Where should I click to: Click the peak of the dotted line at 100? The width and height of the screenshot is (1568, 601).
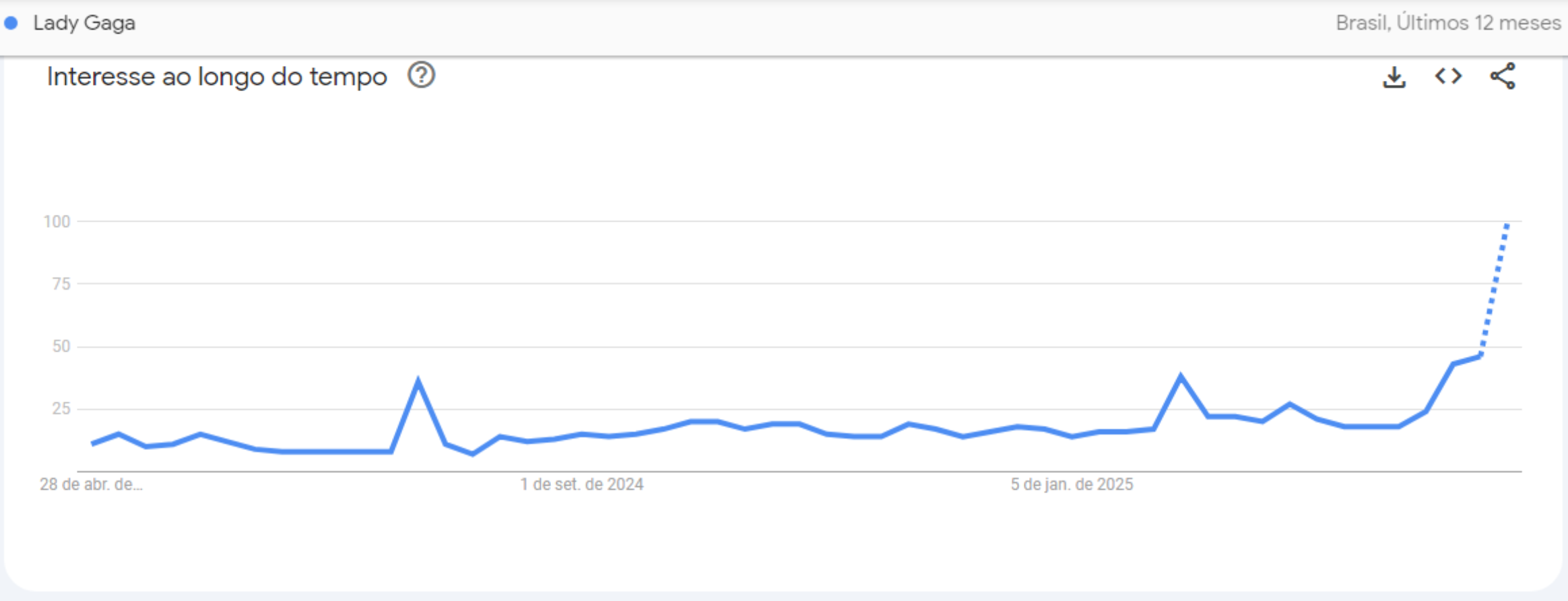1507,224
